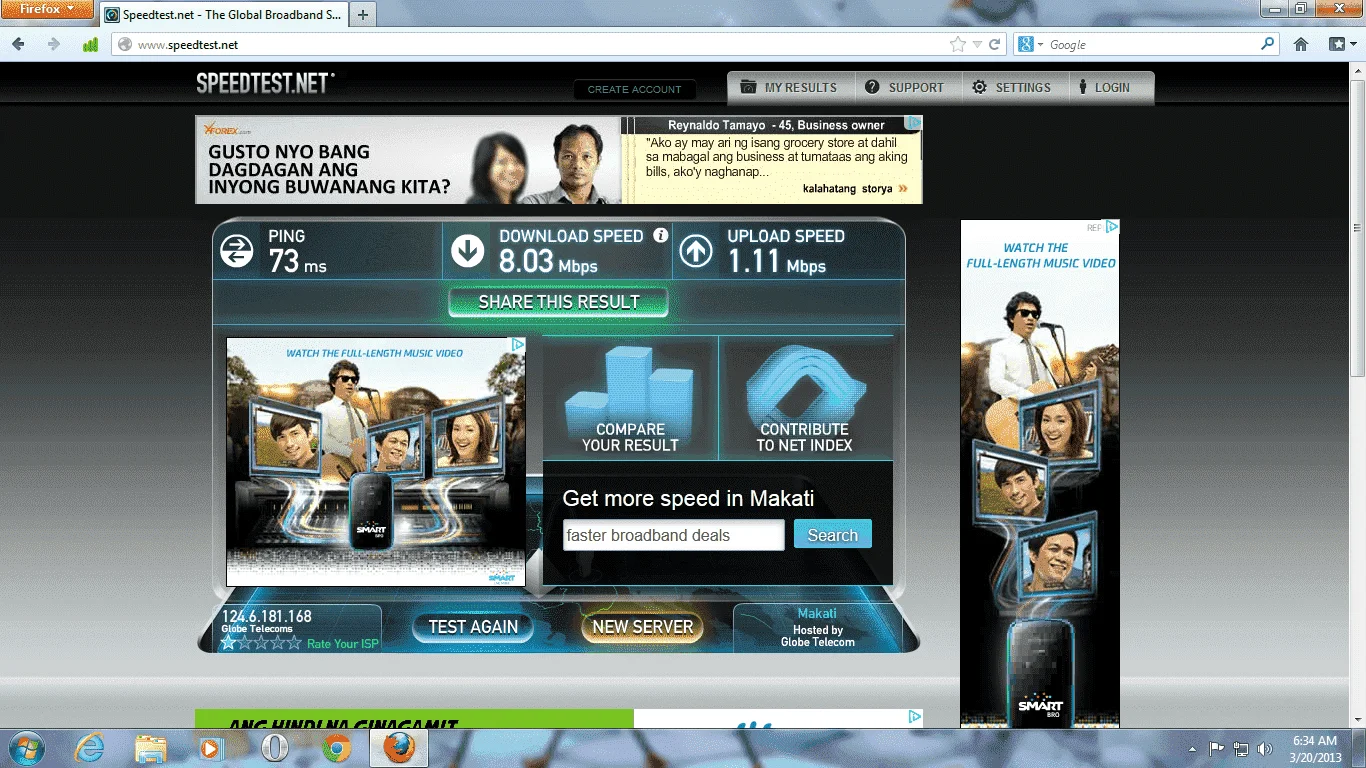Open My Results tab
This screenshot has height=768, width=1366.
click(x=789, y=87)
